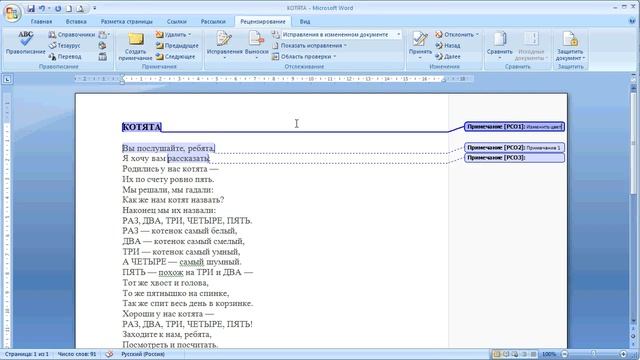Viewport: 640px width, 360px height.
Task: Switch to Вставка tab
Action: (76, 22)
